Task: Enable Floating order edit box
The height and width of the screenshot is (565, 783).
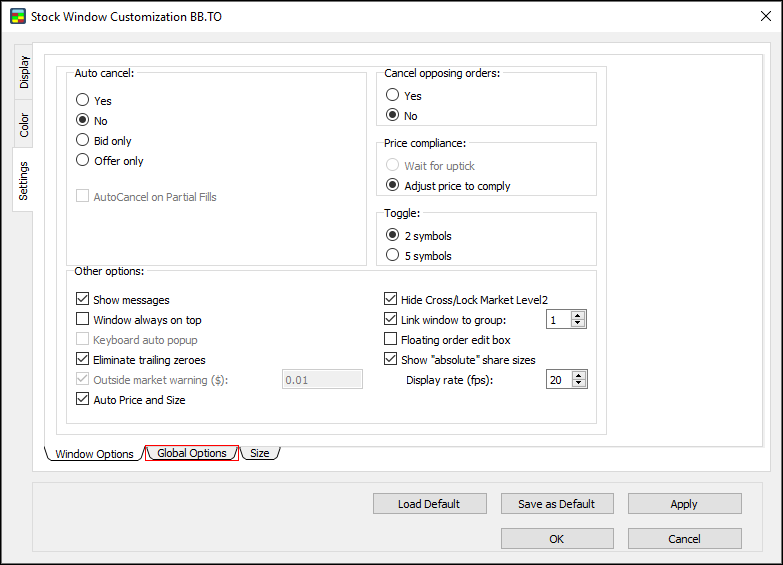Action: (x=391, y=340)
